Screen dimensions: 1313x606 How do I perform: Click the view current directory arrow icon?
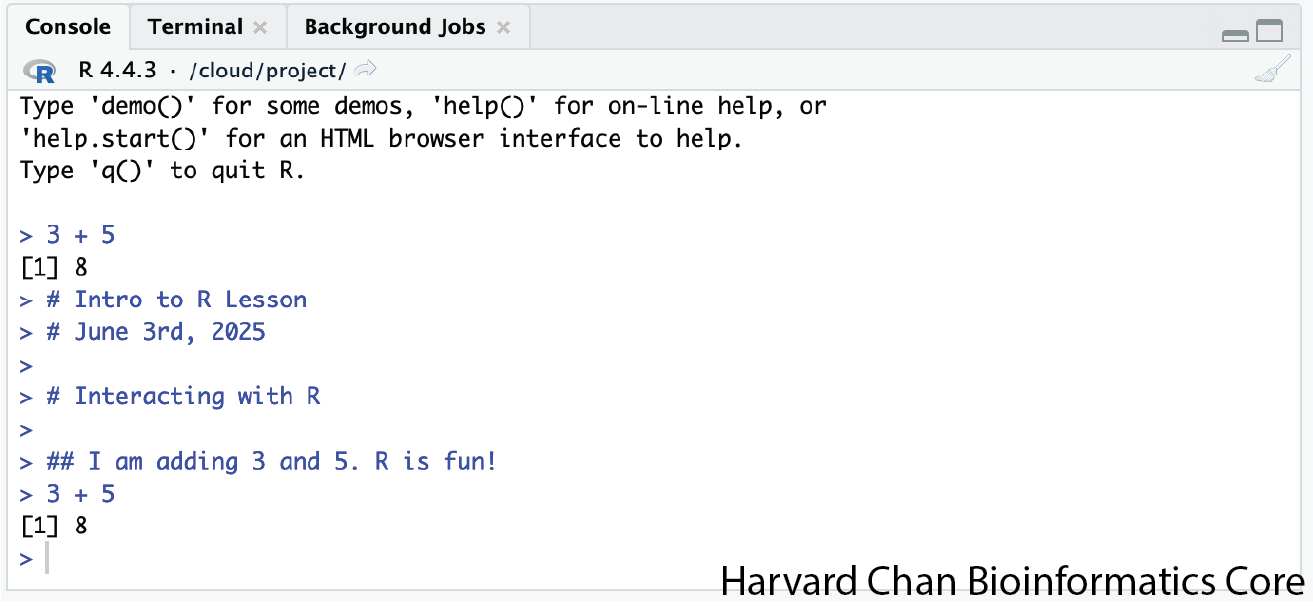coord(366,69)
